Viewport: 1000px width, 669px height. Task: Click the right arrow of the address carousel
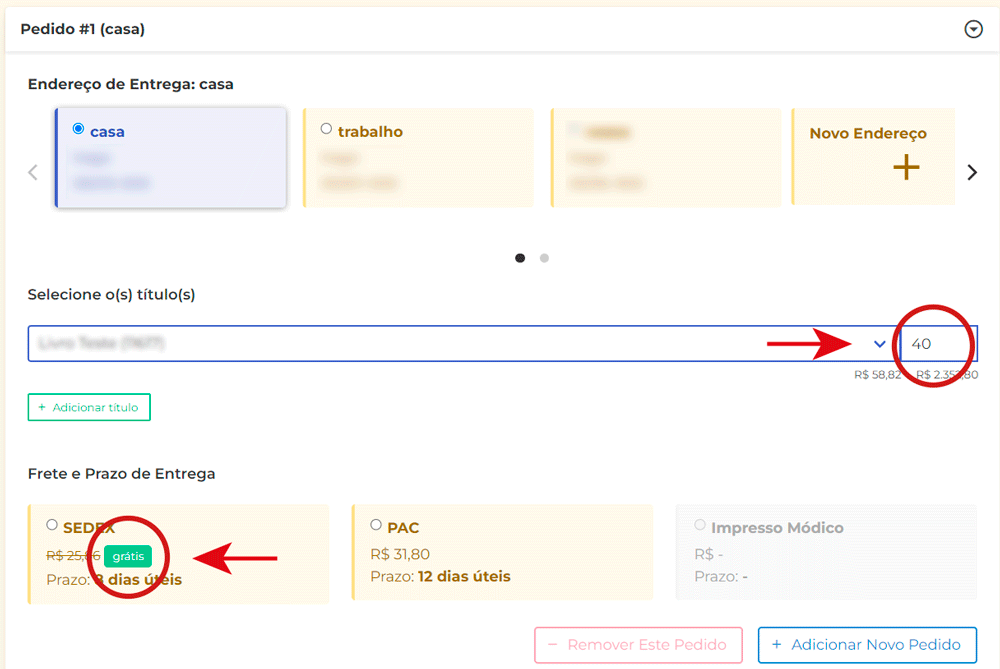[971, 171]
